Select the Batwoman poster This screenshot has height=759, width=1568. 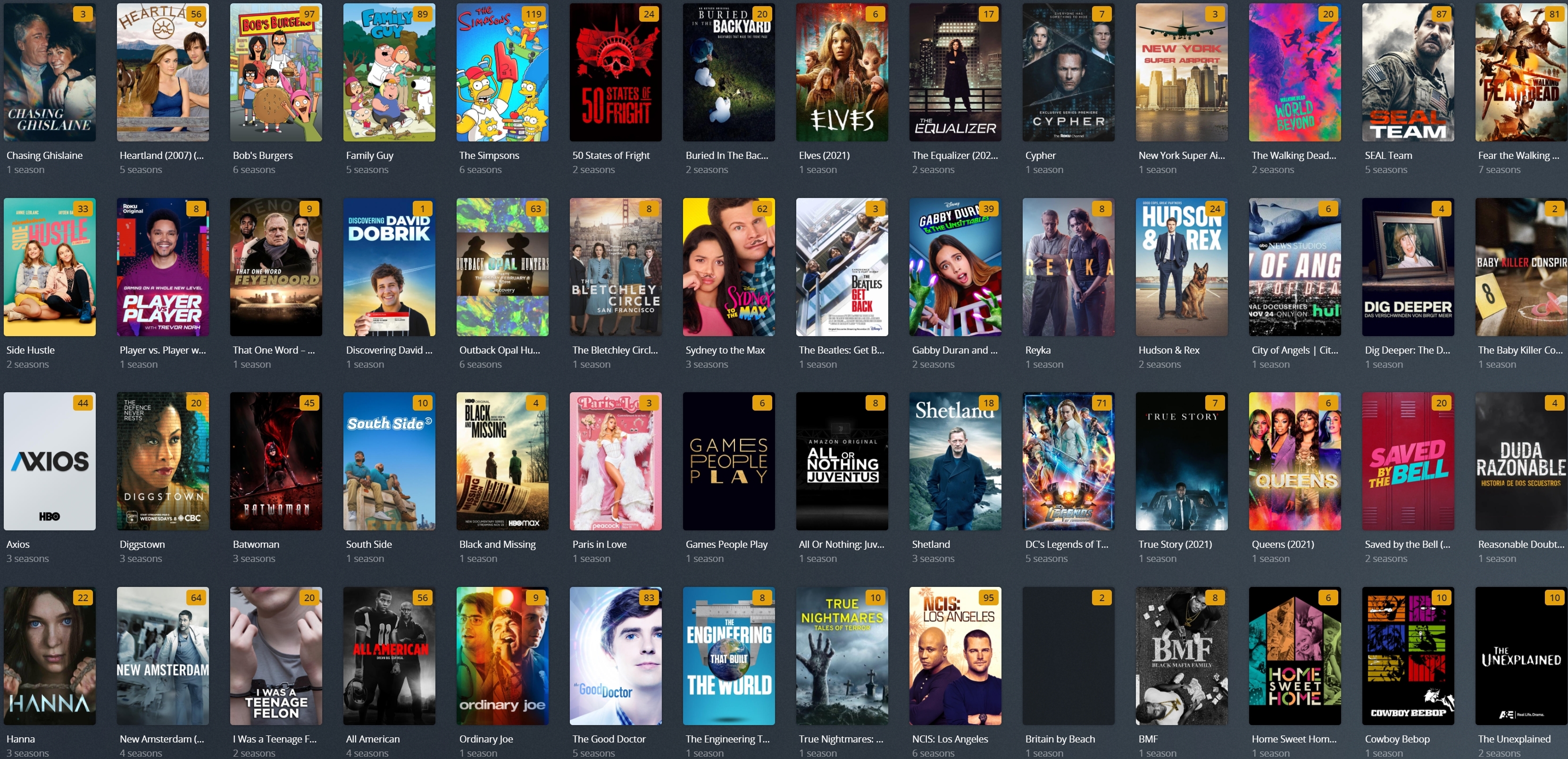coord(276,461)
